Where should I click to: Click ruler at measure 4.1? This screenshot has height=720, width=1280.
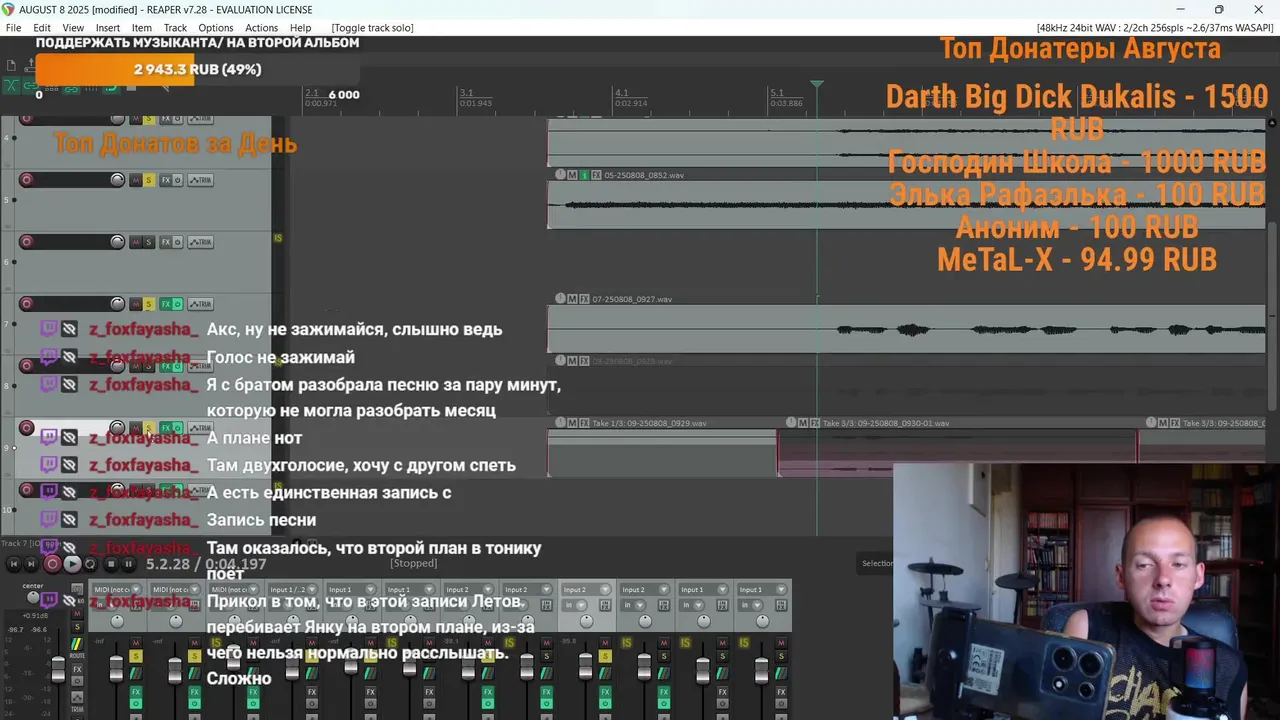coord(622,92)
